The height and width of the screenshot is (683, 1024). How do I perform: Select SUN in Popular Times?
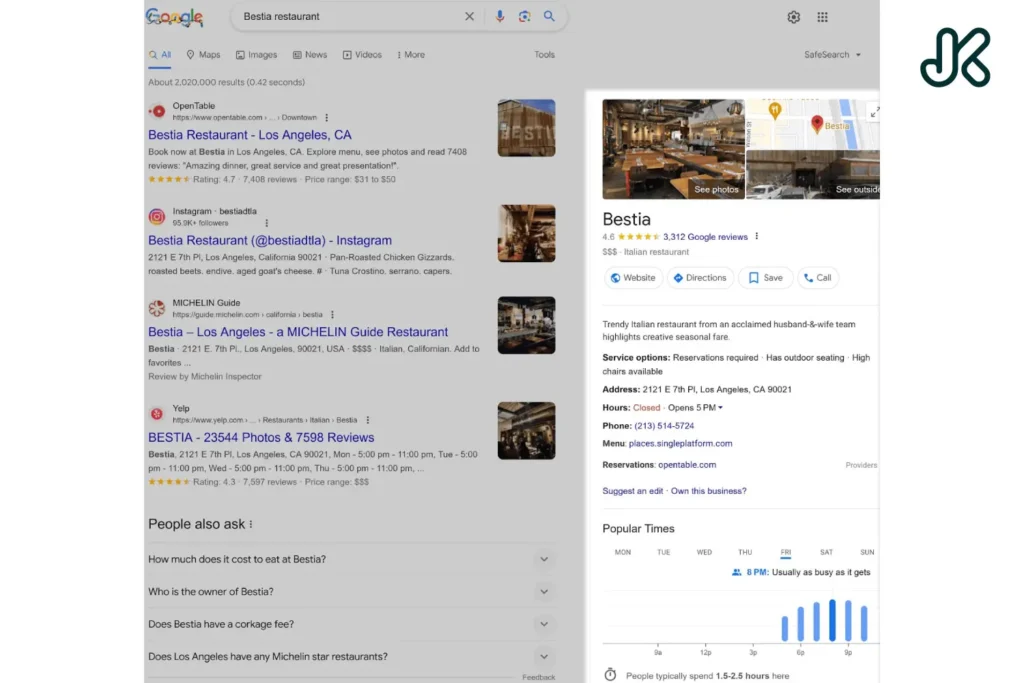tap(867, 552)
